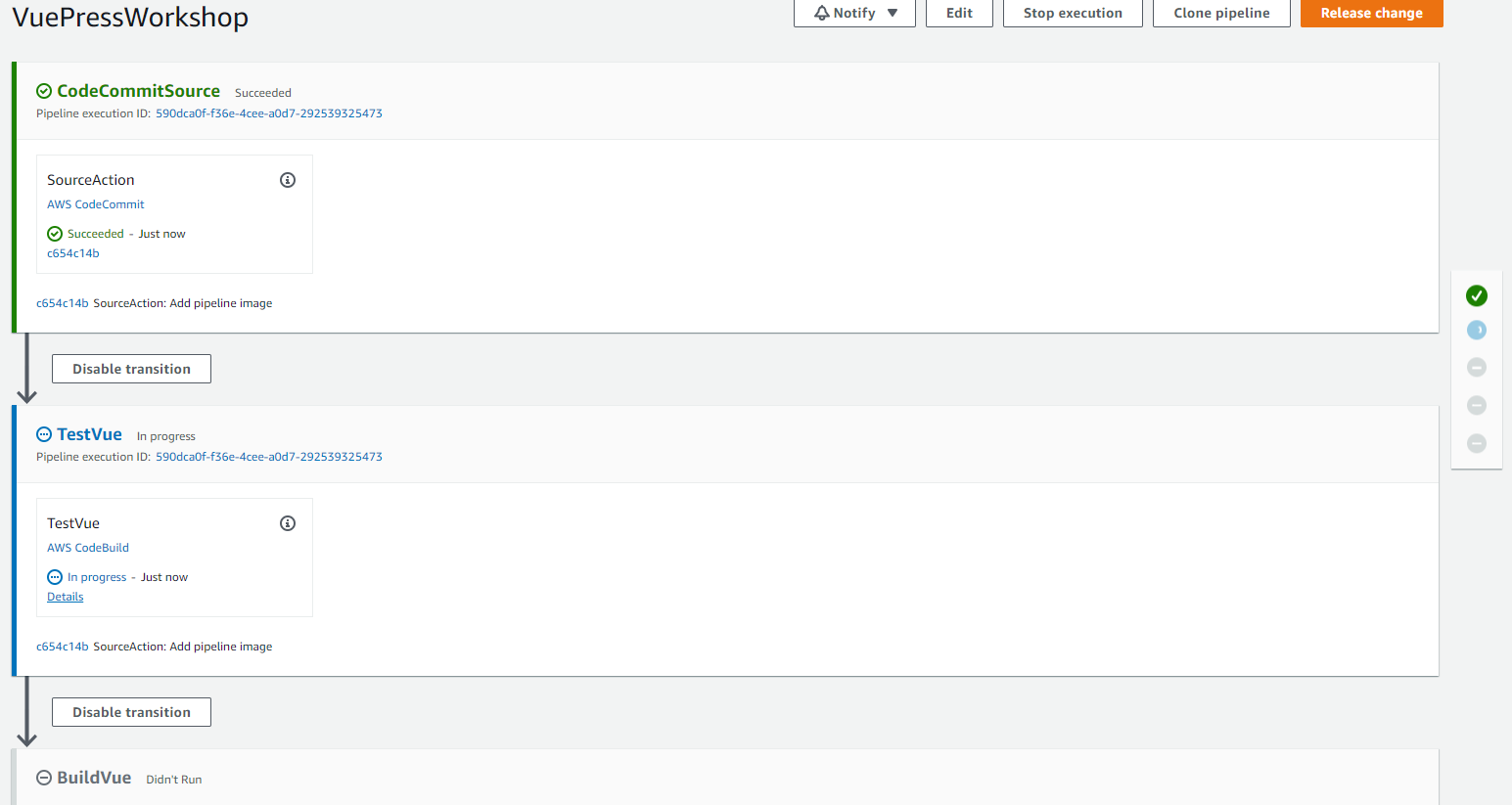This screenshot has width=1512, height=805.
Task: Click the 'Succeeded' label beside CodeCommitSource
Action: (263, 93)
